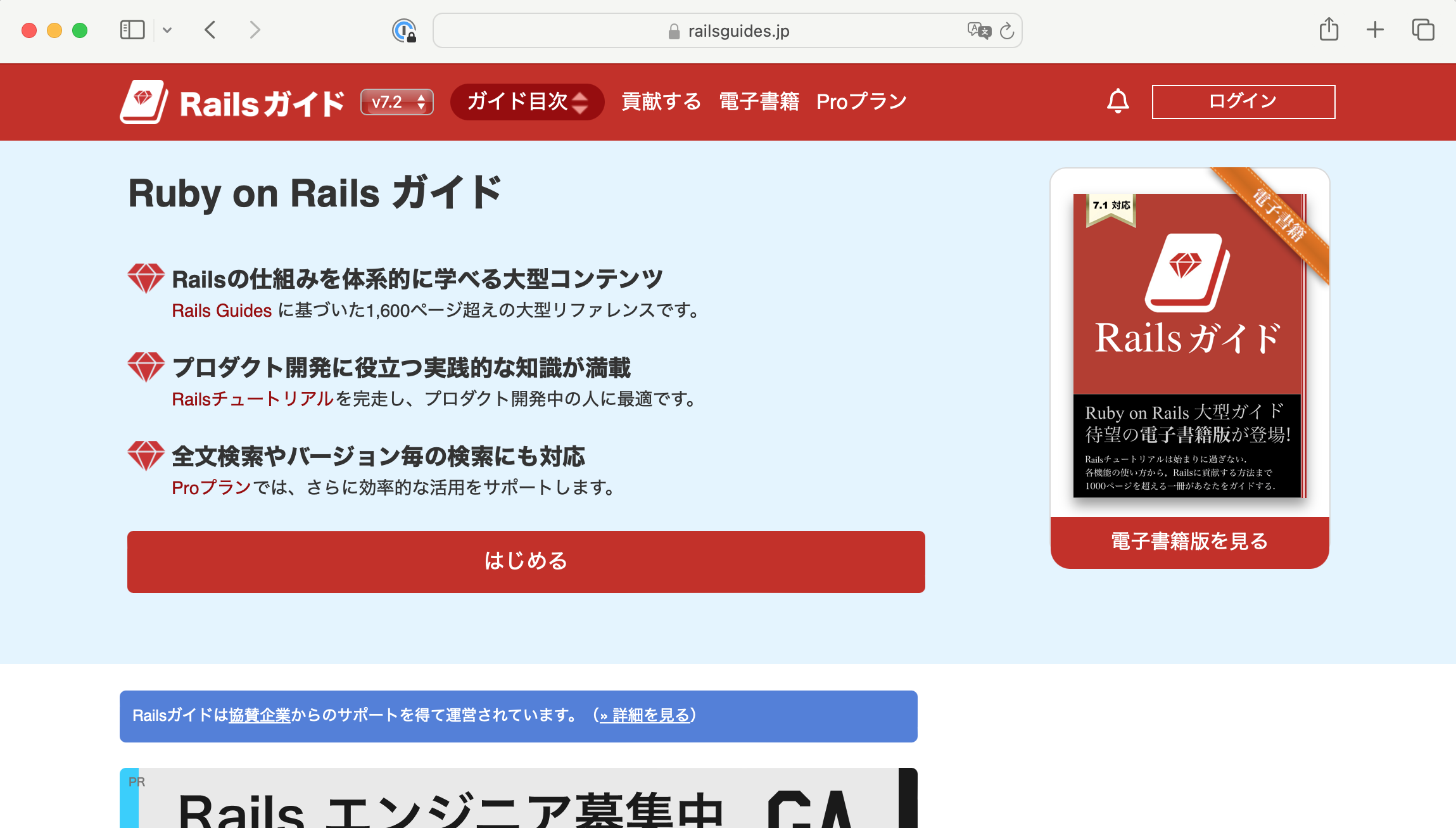Image resolution: width=1456 pixels, height=828 pixels.
Task: Click the ログイン button
Action: click(x=1243, y=101)
